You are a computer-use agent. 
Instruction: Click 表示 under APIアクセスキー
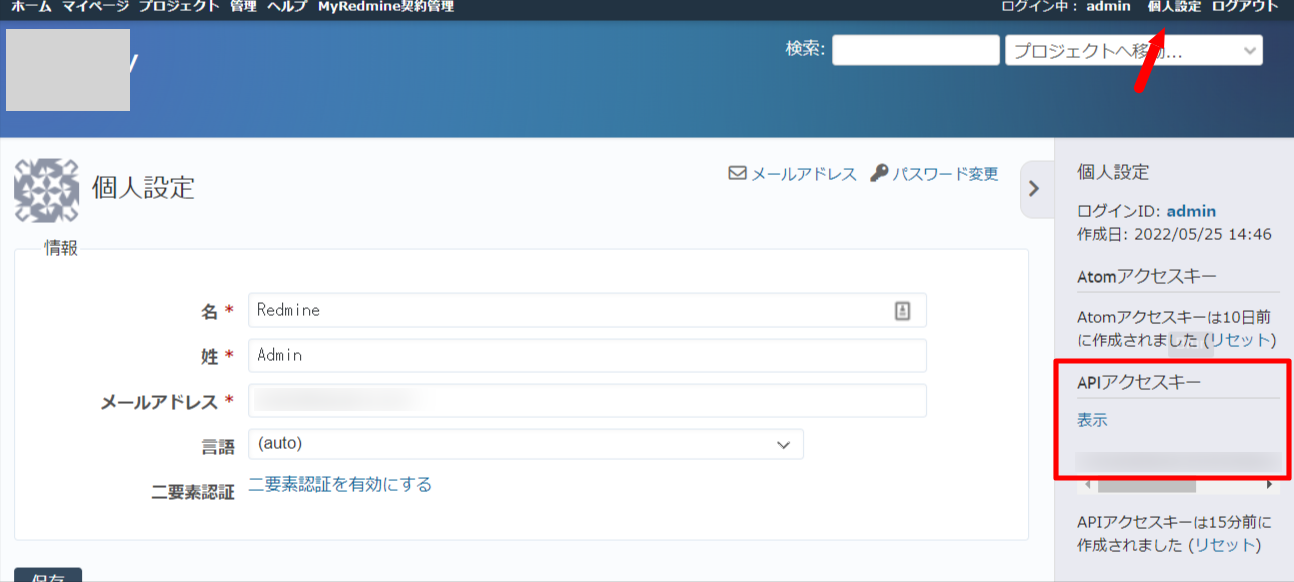pyautogui.click(x=1092, y=420)
